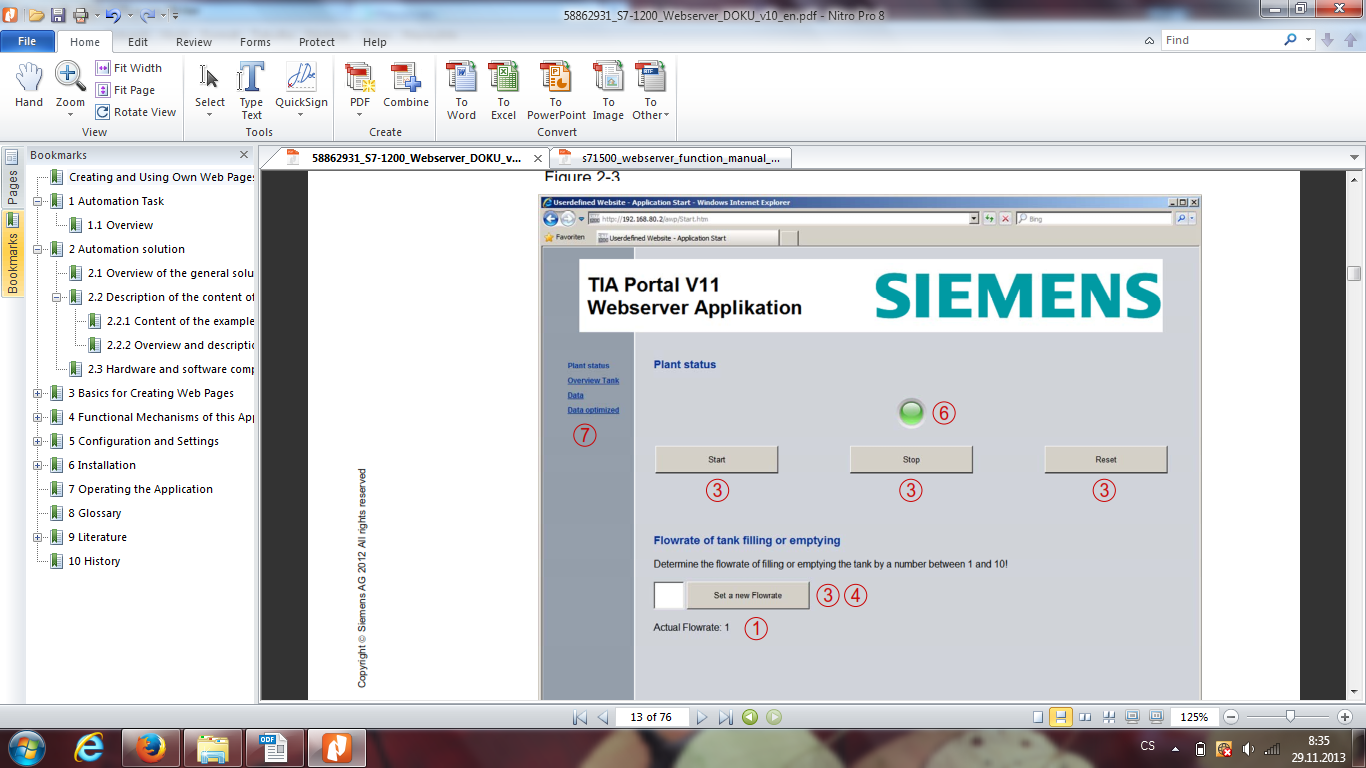The width and height of the screenshot is (1366, 768).
Task: Open the To Other conversion menu
Action: tap(650, 90)
